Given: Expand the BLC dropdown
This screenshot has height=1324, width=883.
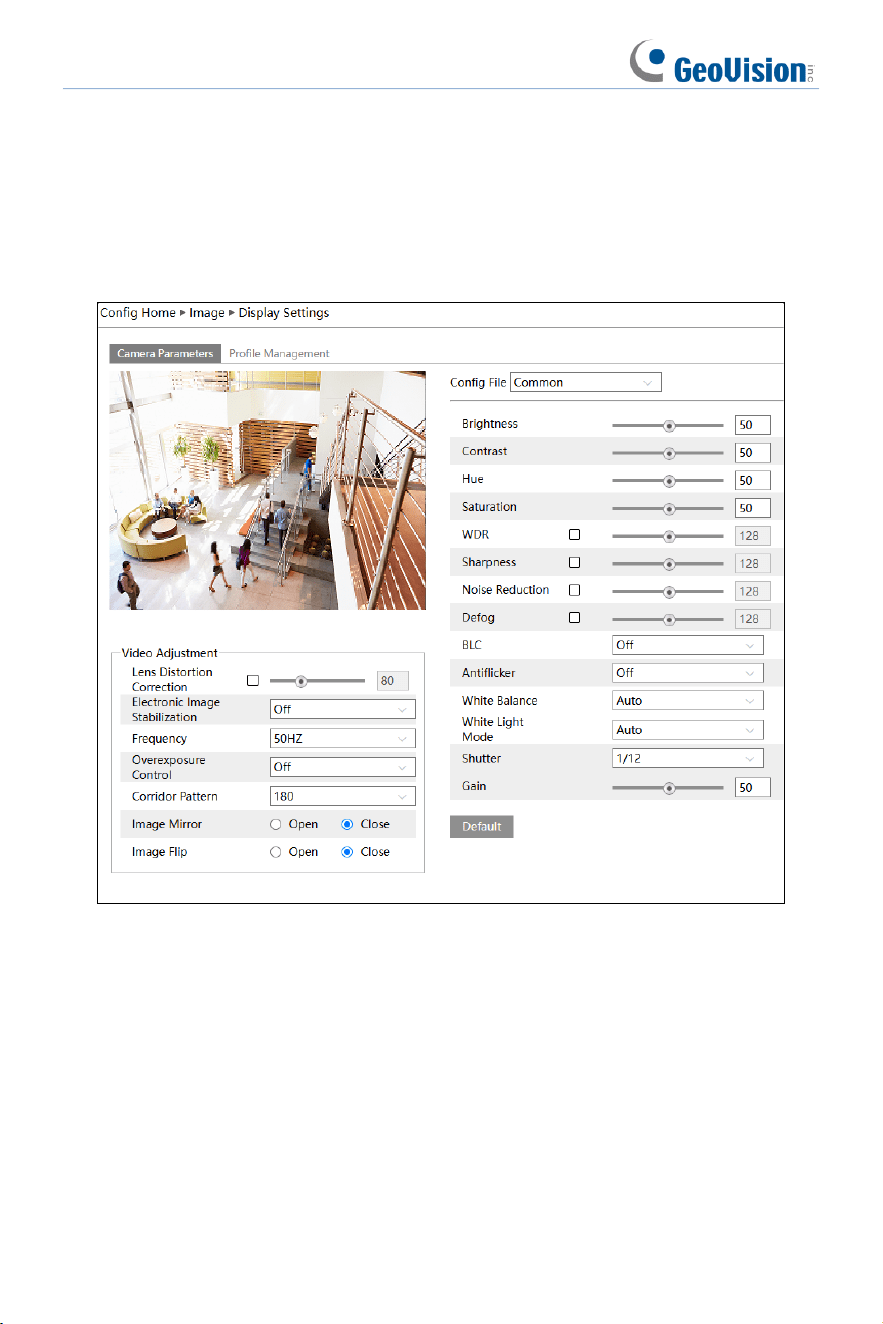Looking at the screenshot, I should click(688, 645).
